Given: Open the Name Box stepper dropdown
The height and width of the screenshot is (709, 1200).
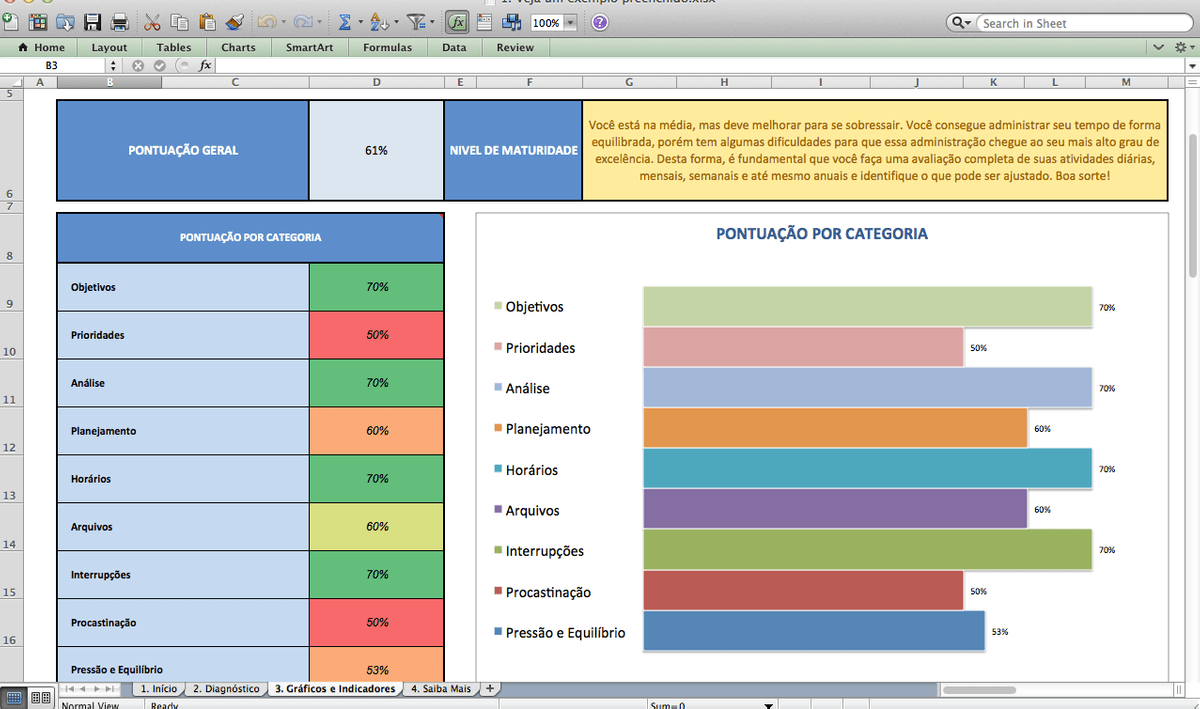Looking at the screenshot, I should click(112, 65).
